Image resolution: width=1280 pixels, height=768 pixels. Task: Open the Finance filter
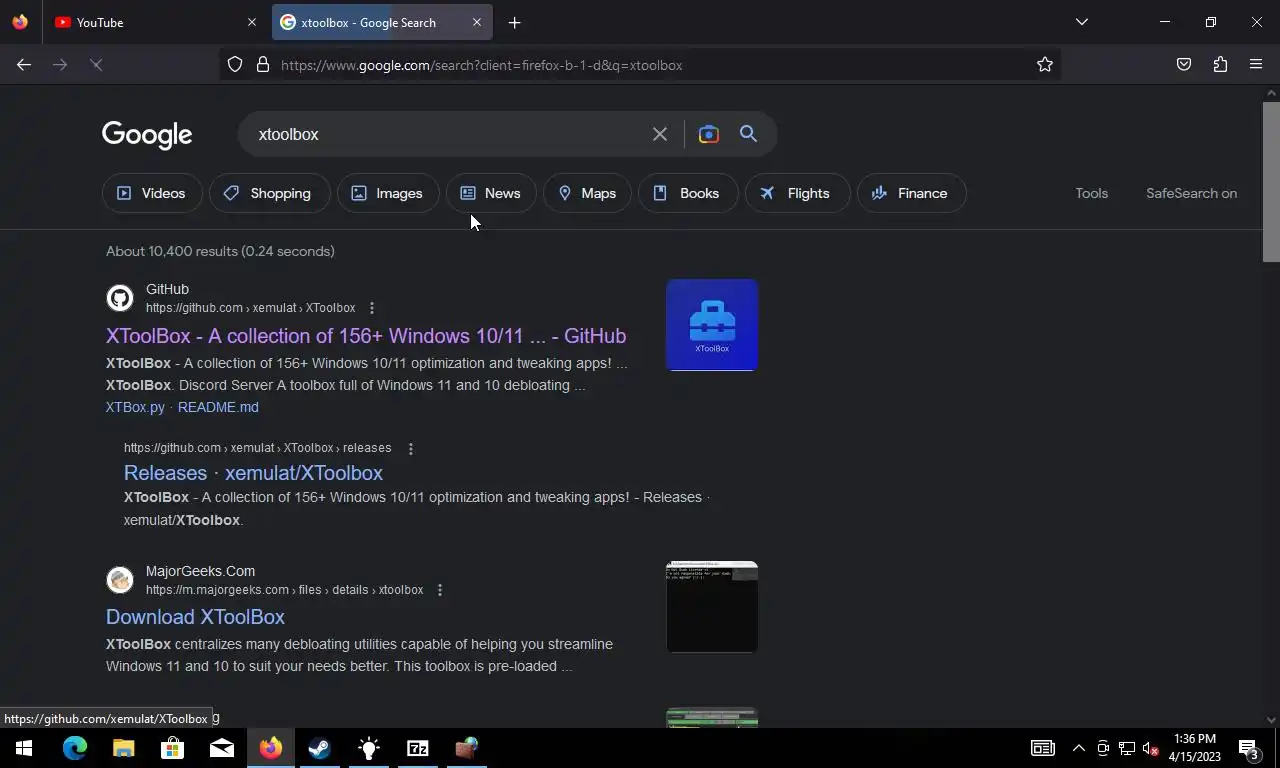tap(912, 193)
